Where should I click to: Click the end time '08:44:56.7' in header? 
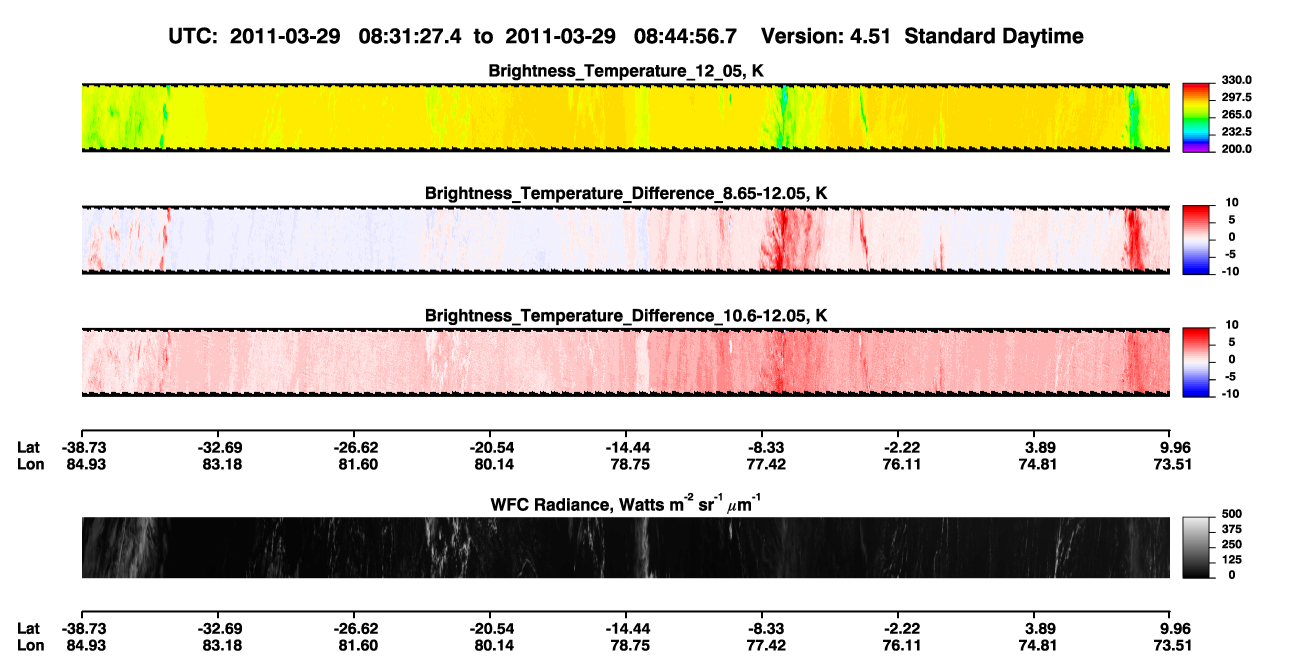tap(686, 36)
